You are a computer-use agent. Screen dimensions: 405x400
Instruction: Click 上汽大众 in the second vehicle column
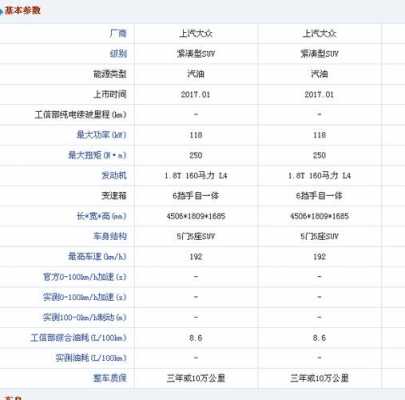(319, 33)
